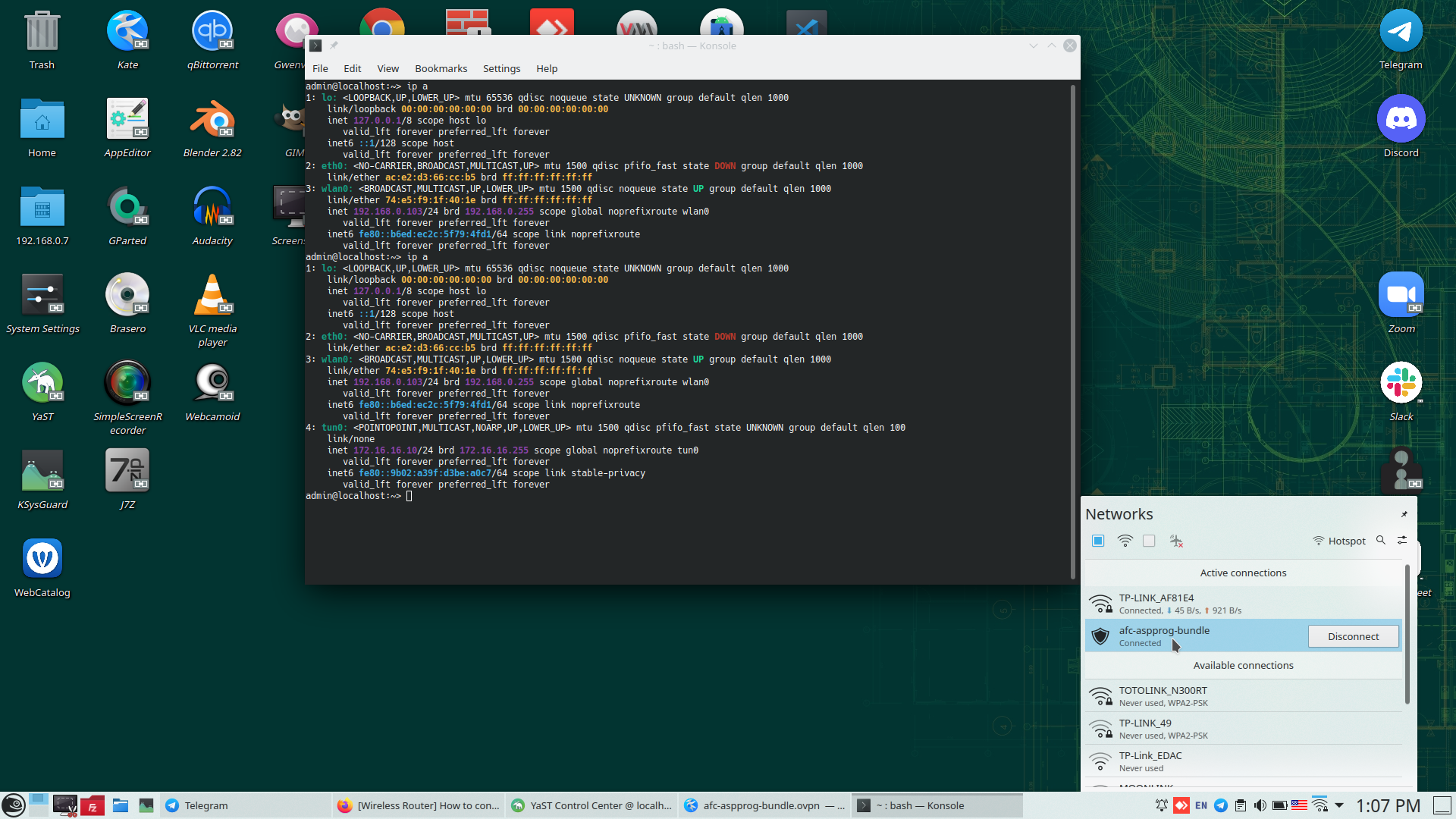1456x819 pixels.
Task: Open network connections configuration icon
Action: 1402,540
